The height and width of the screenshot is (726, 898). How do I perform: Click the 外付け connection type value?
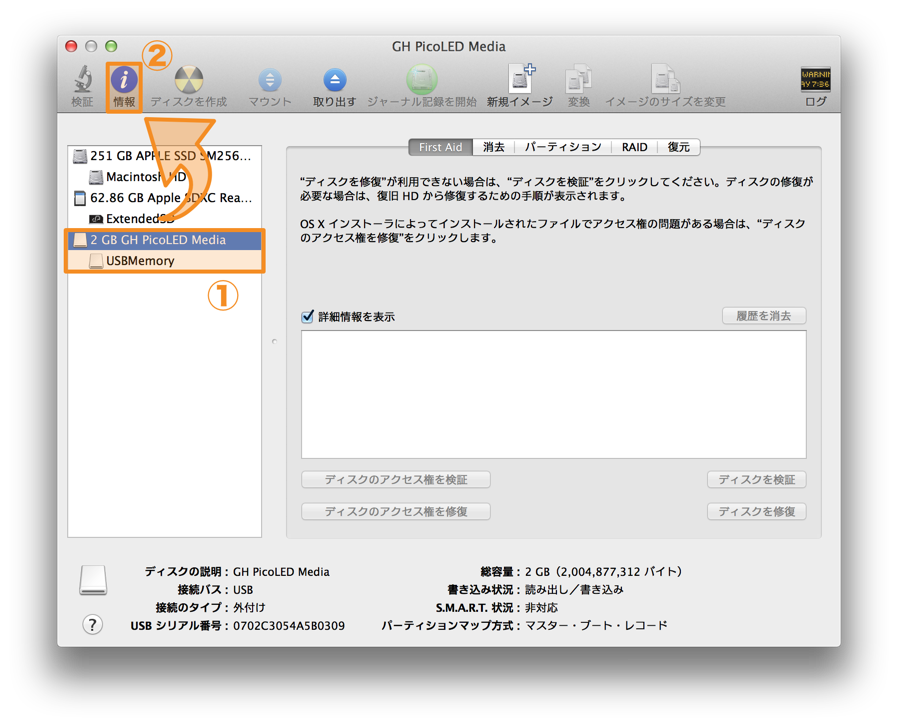point(249,607)
